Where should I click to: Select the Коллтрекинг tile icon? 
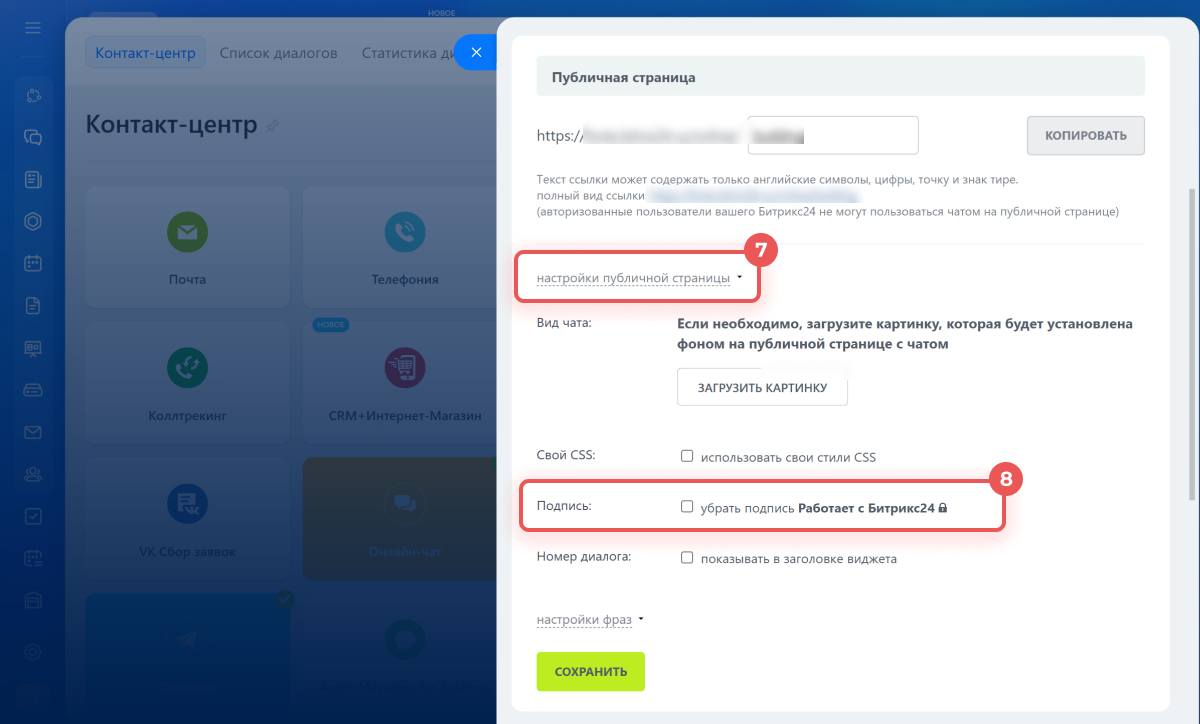click(187, 368)
